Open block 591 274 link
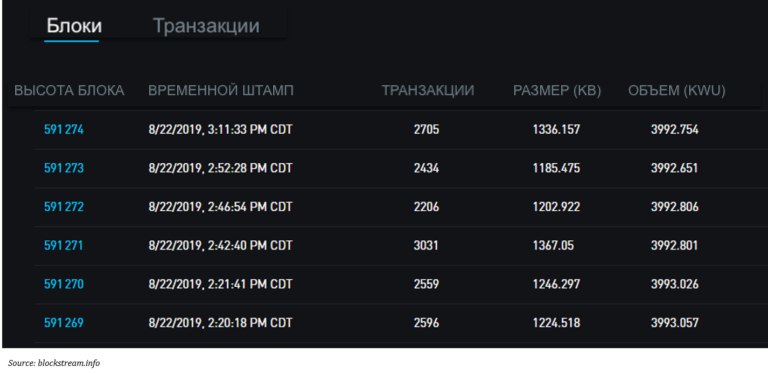 (x=64, y=130)
